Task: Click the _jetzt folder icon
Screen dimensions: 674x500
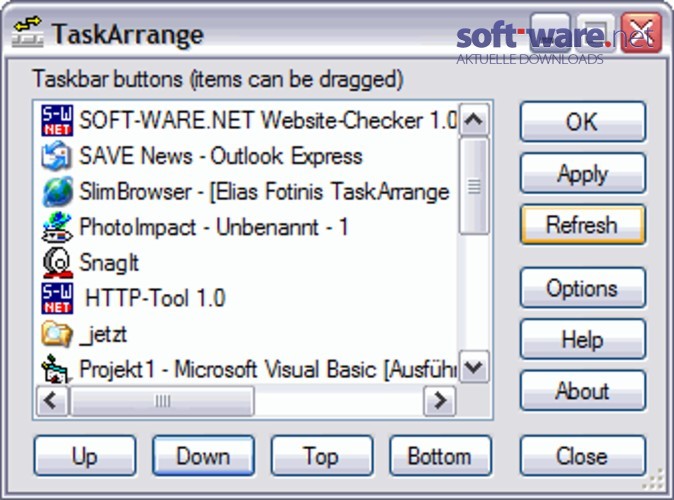Action: (x=57, y=334)
